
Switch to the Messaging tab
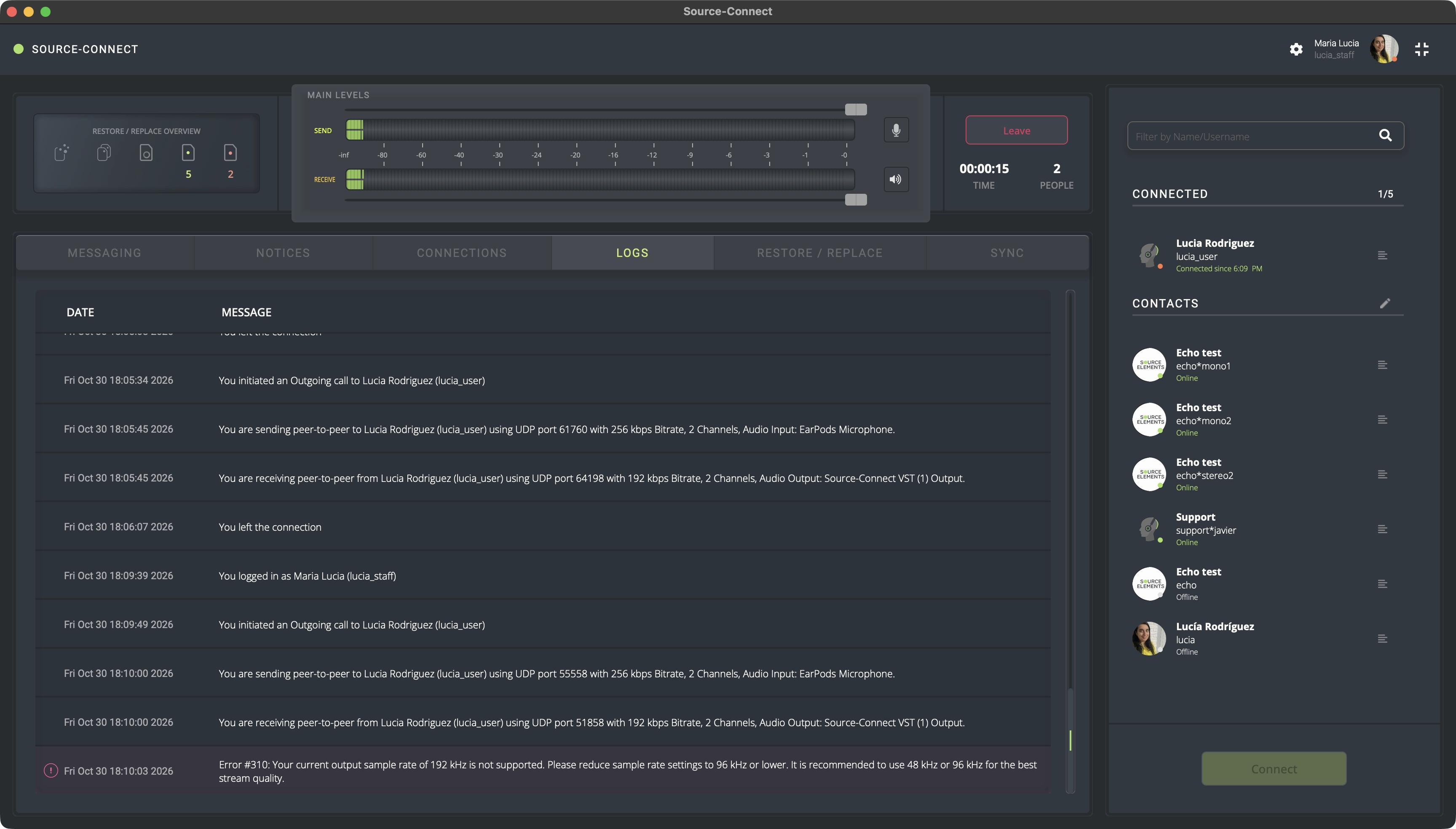point(104,253)
